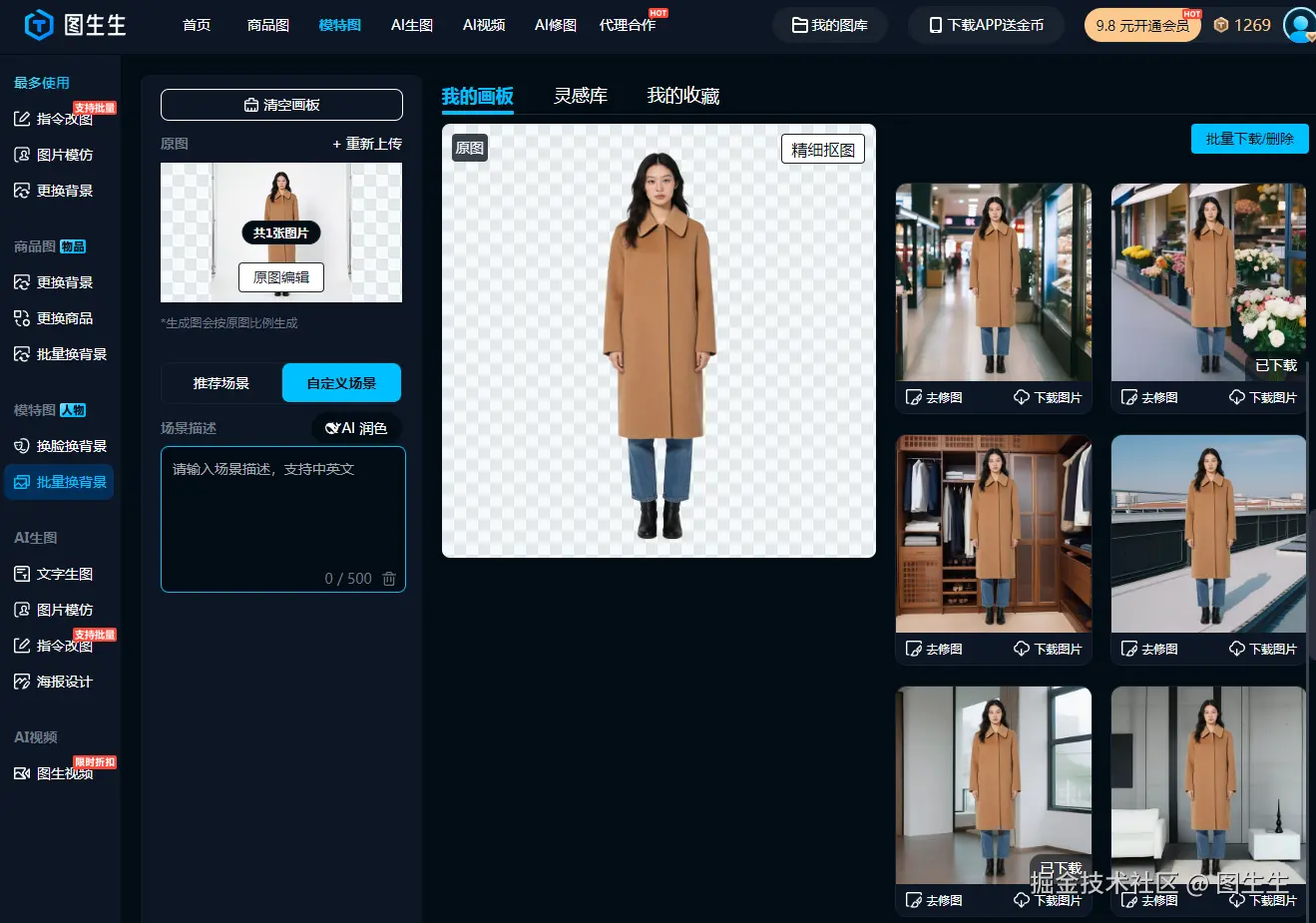Viewport: 1316px width, 923px height.
Task: Click 下载APP送金币 phone button
Action: [x=986, y=25]
